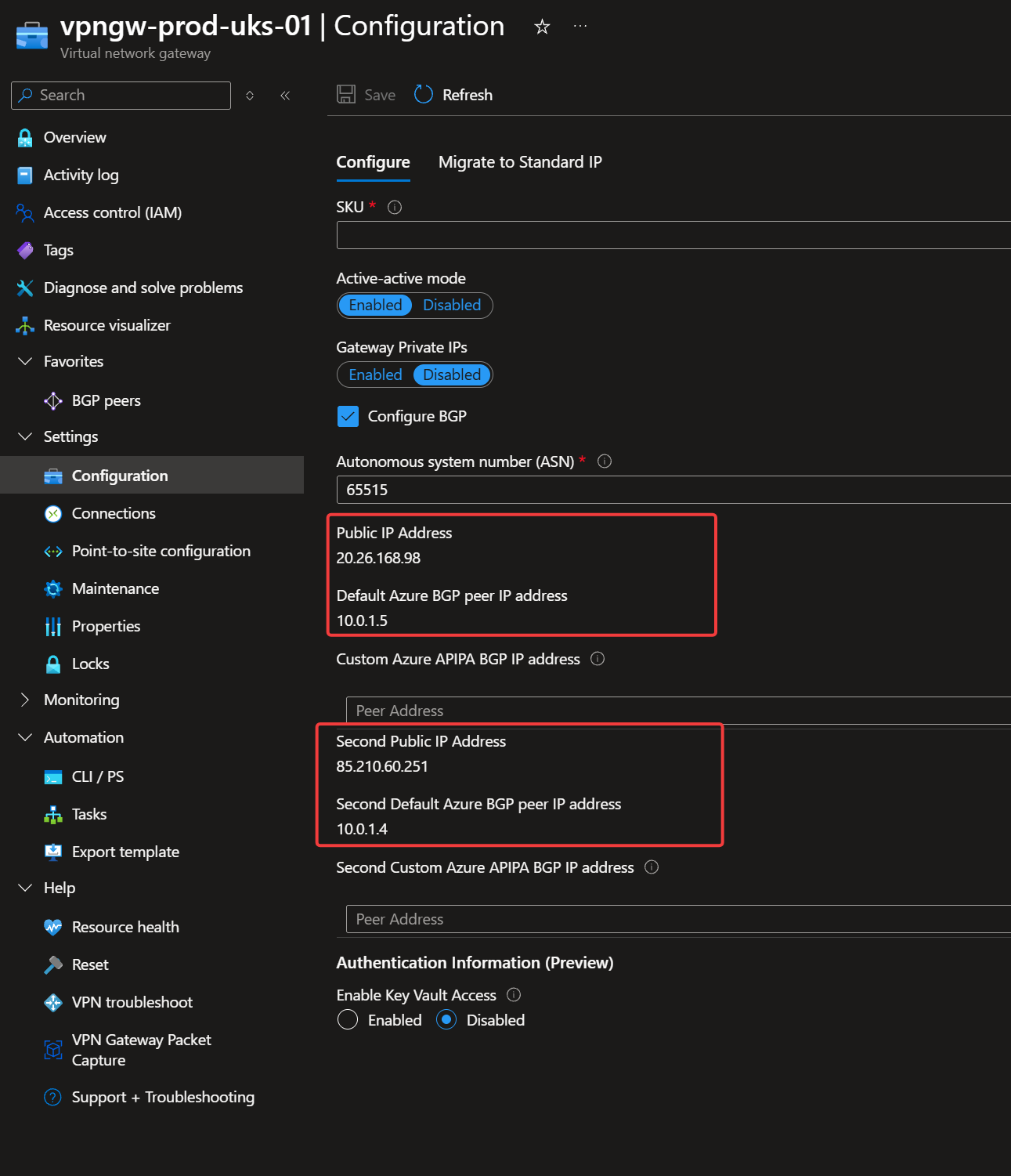
Task: Select Disabled radio for Key Vault Access
Action: pyautogui.click(x=446, y=1020)
